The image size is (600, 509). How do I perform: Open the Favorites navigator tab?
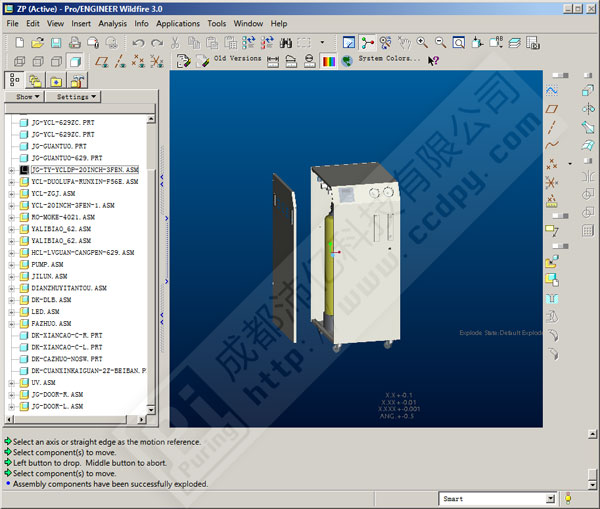point(56,81)
